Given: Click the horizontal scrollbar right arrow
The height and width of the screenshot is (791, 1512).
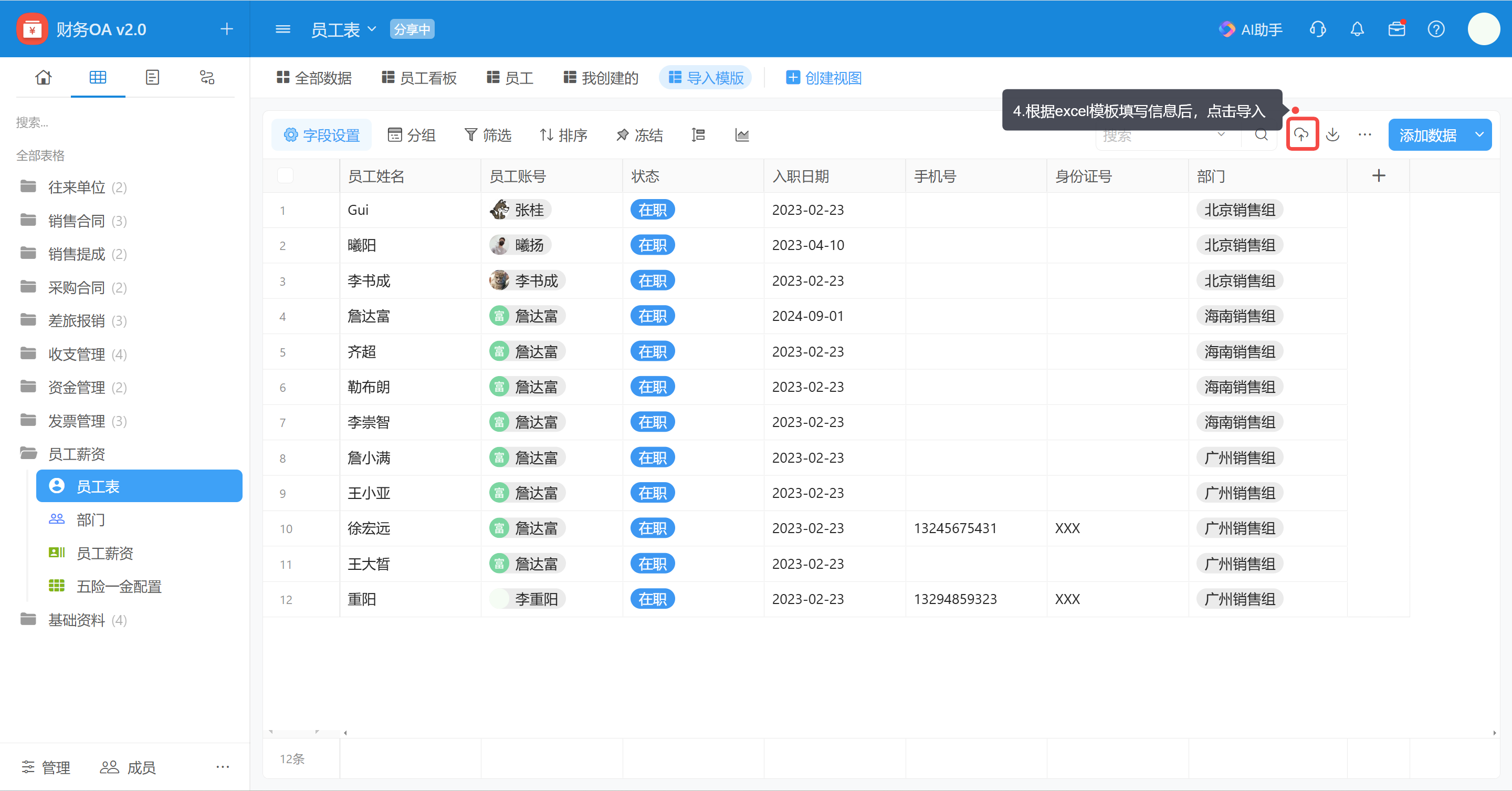Looking at the screenshot, I should tap(1494, 732).
